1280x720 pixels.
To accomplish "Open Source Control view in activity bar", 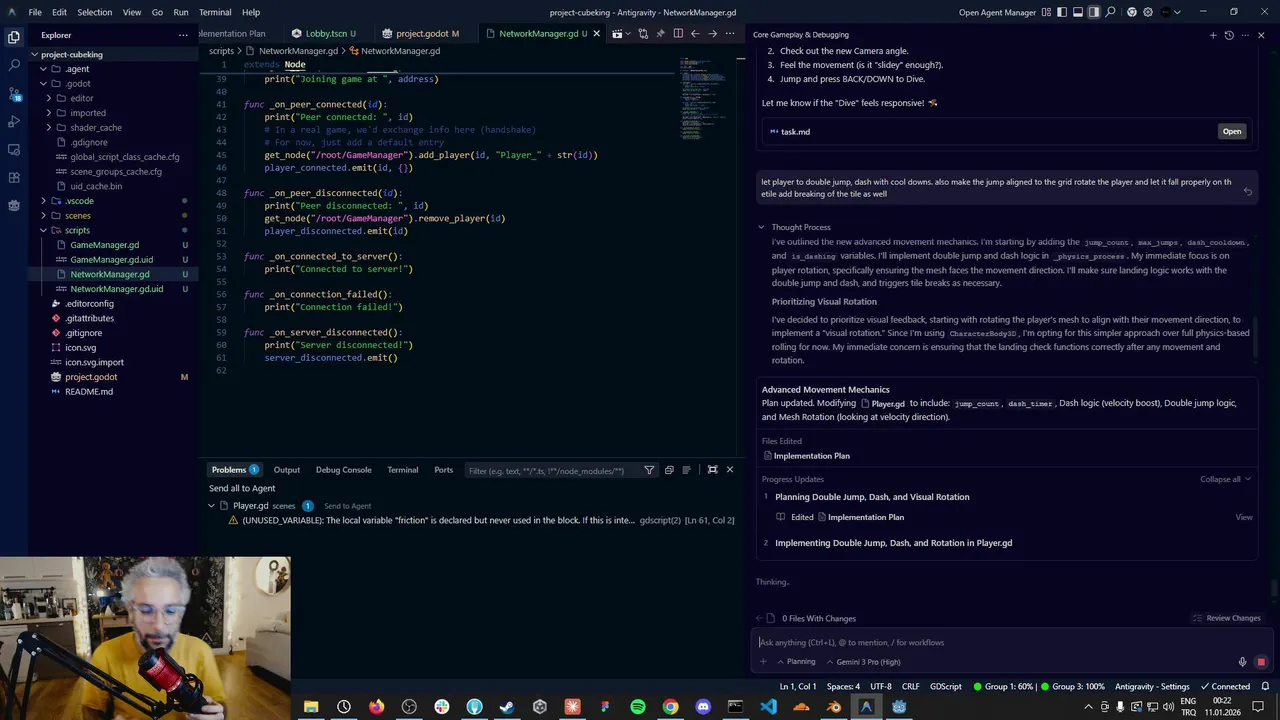I will (x=14, y=93).
